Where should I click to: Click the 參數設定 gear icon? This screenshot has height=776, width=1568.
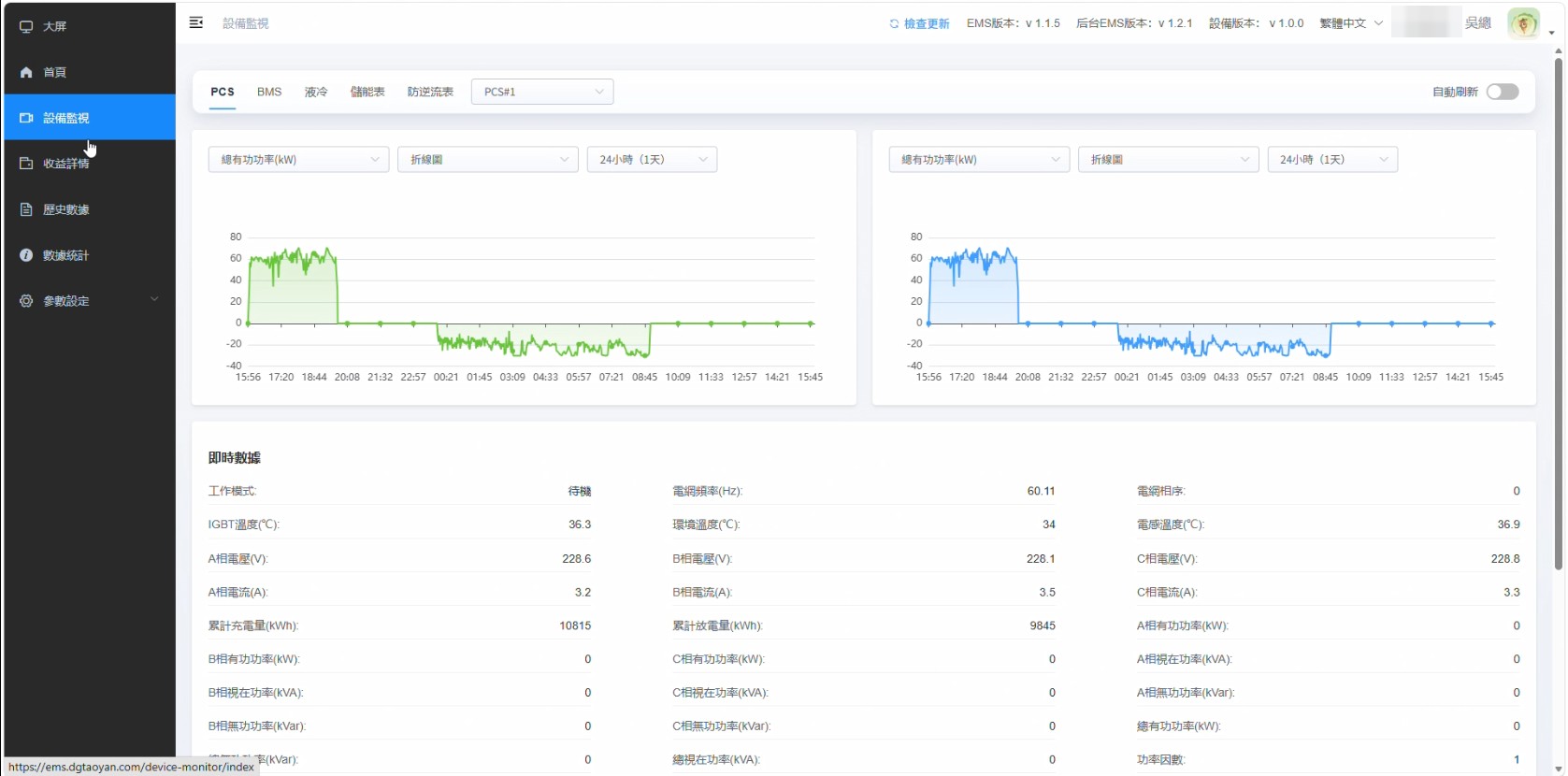point(26,301)
